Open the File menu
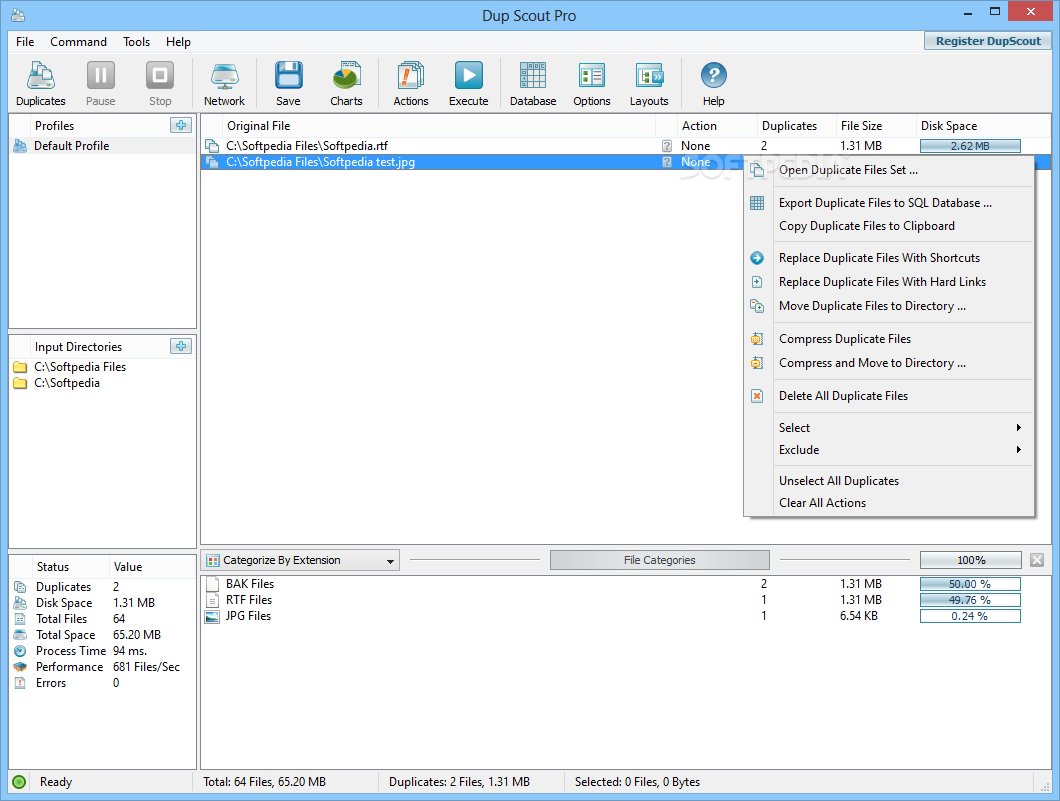1060x801 pixels. coord(25,42)
